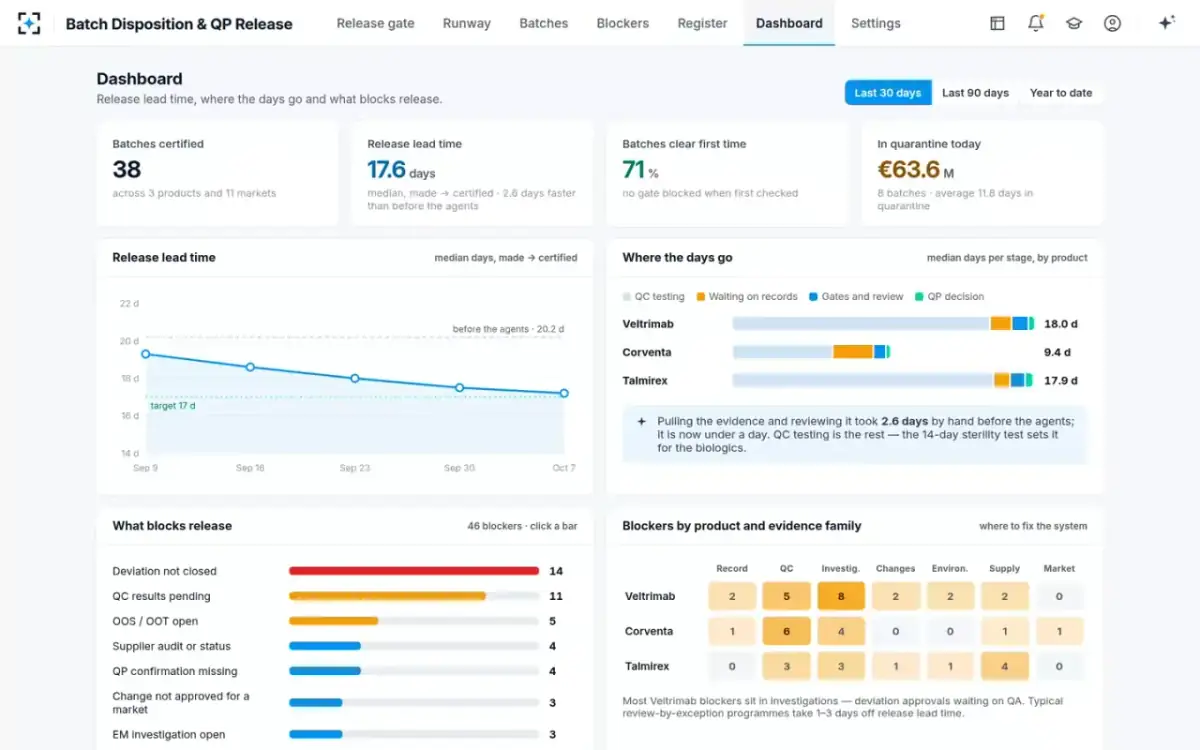1200x750 pixels.
Task: Click the Oct 7 data point
Action: tap(564, 393)
